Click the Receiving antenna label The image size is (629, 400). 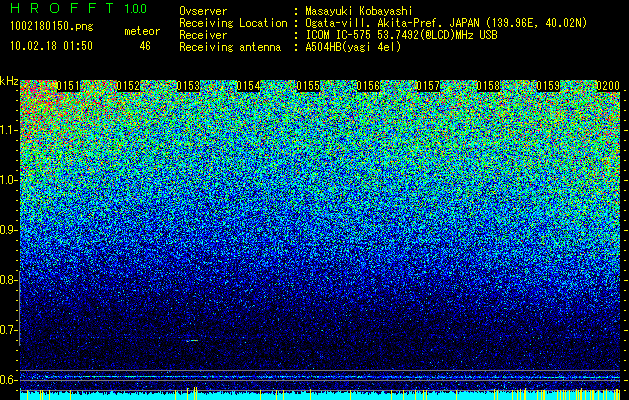(230, 47)
